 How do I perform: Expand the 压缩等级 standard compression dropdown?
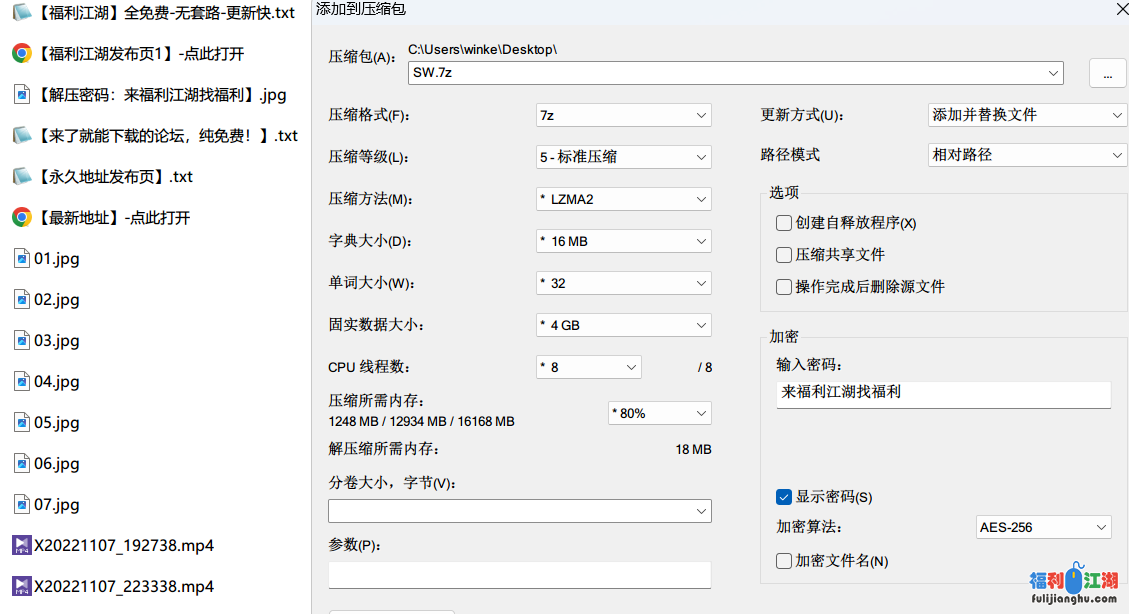623,157
